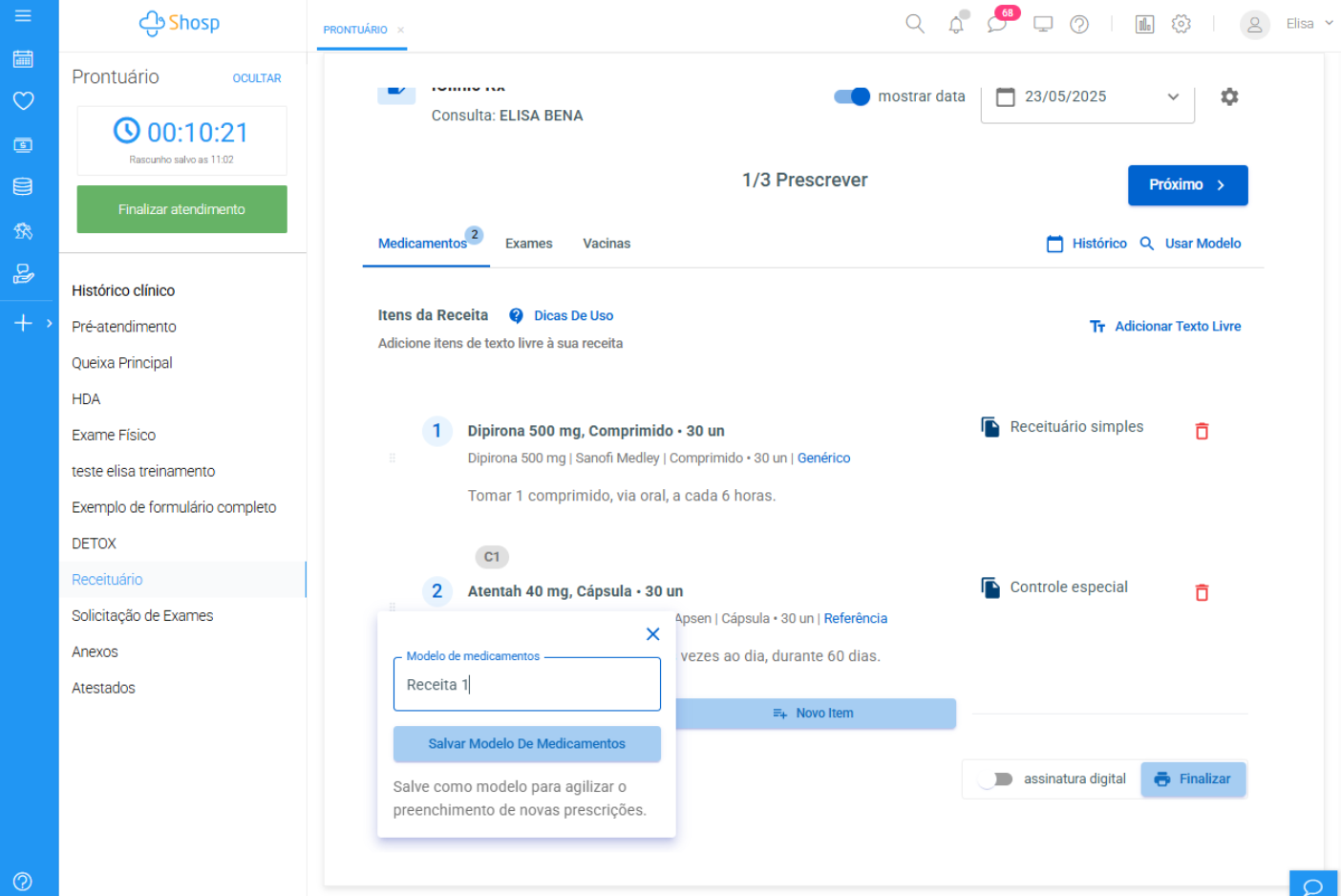Open chat messages with 68 badge

coord(997,24)
